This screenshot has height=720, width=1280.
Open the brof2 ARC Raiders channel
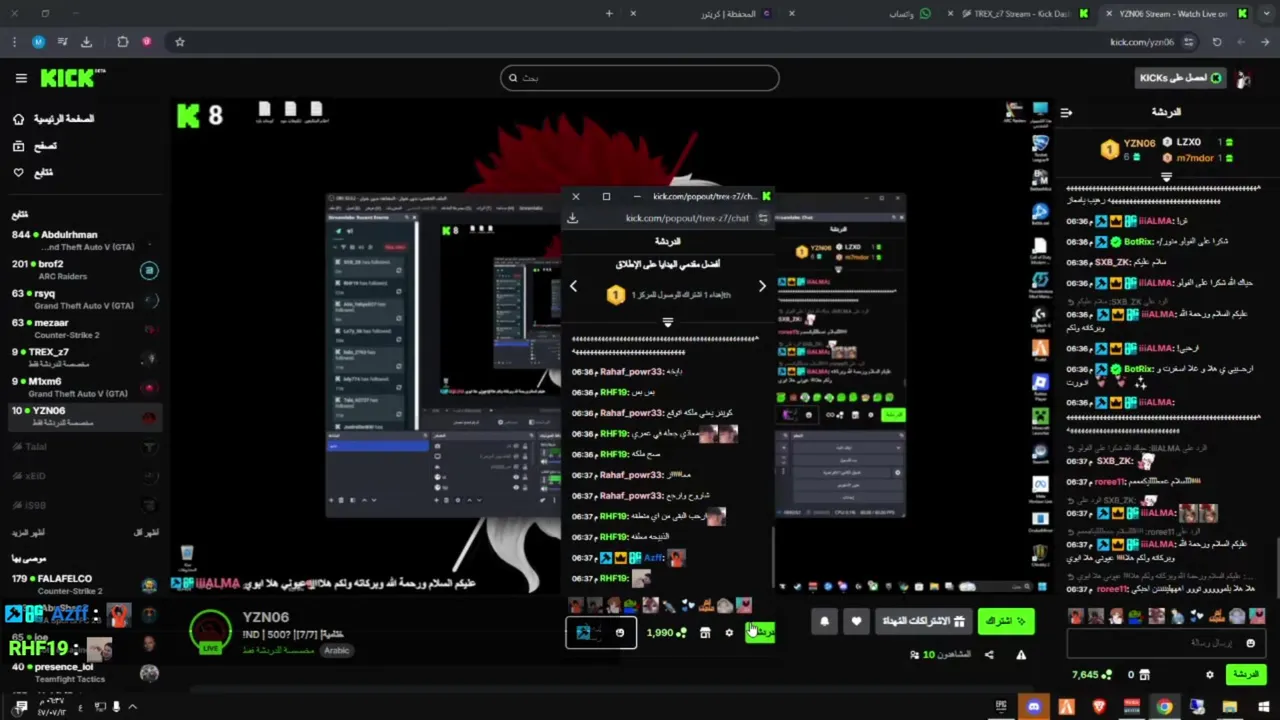click(x=85, y=270)
